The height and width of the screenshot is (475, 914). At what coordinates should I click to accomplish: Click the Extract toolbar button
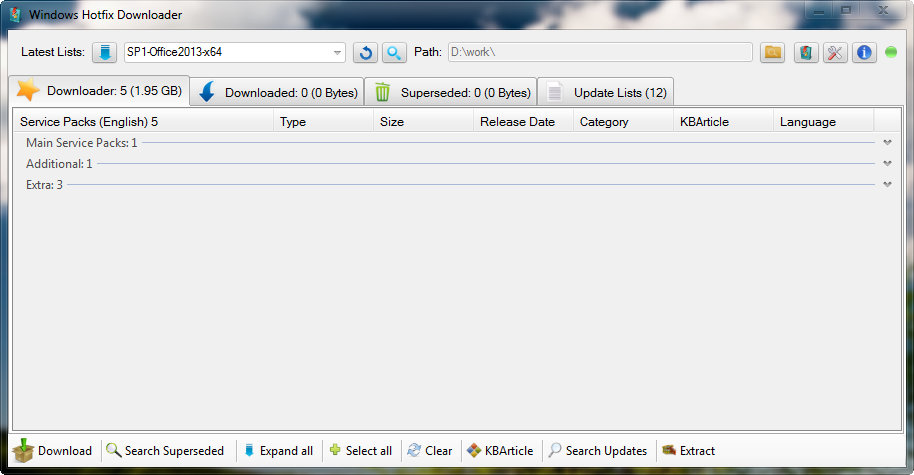pyautogui.click(x=688, y=451)
